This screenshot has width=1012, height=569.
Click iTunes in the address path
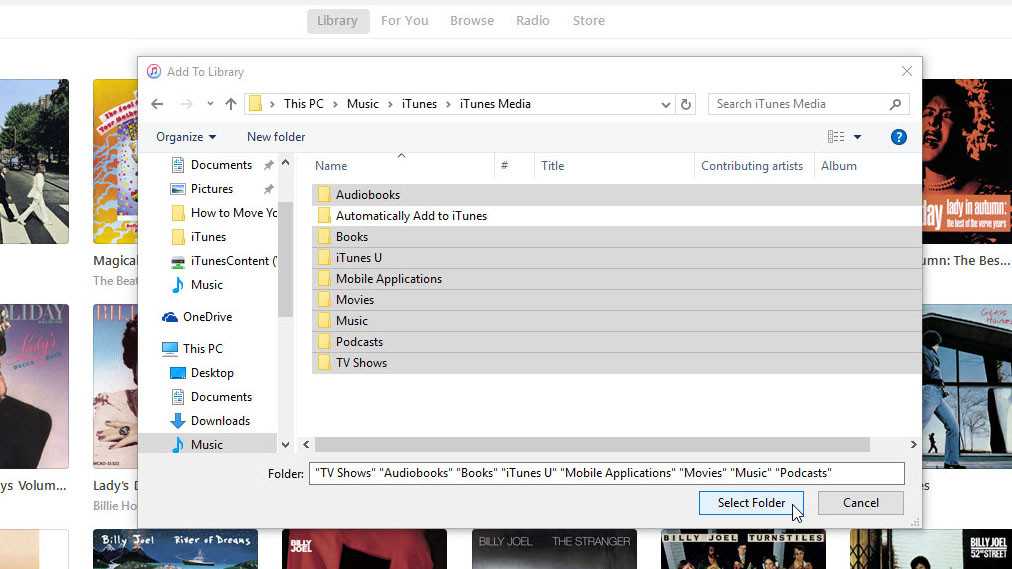tap(419, 104)
